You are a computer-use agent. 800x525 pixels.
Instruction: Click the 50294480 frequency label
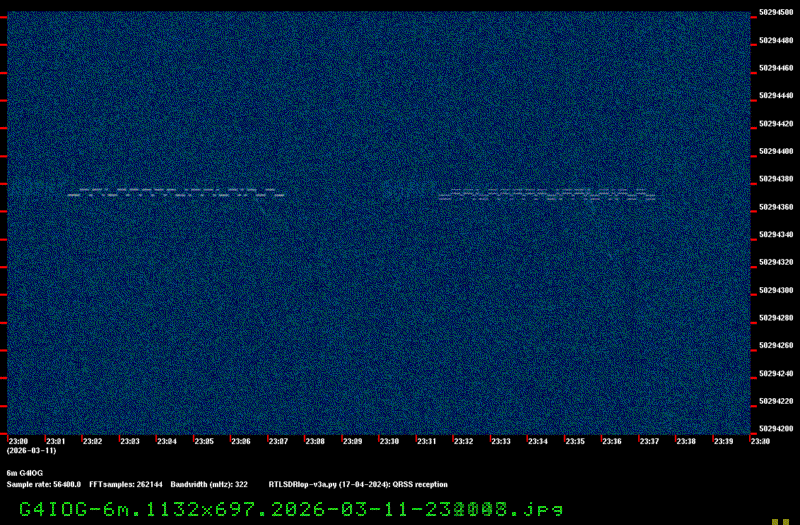(776, 40)
